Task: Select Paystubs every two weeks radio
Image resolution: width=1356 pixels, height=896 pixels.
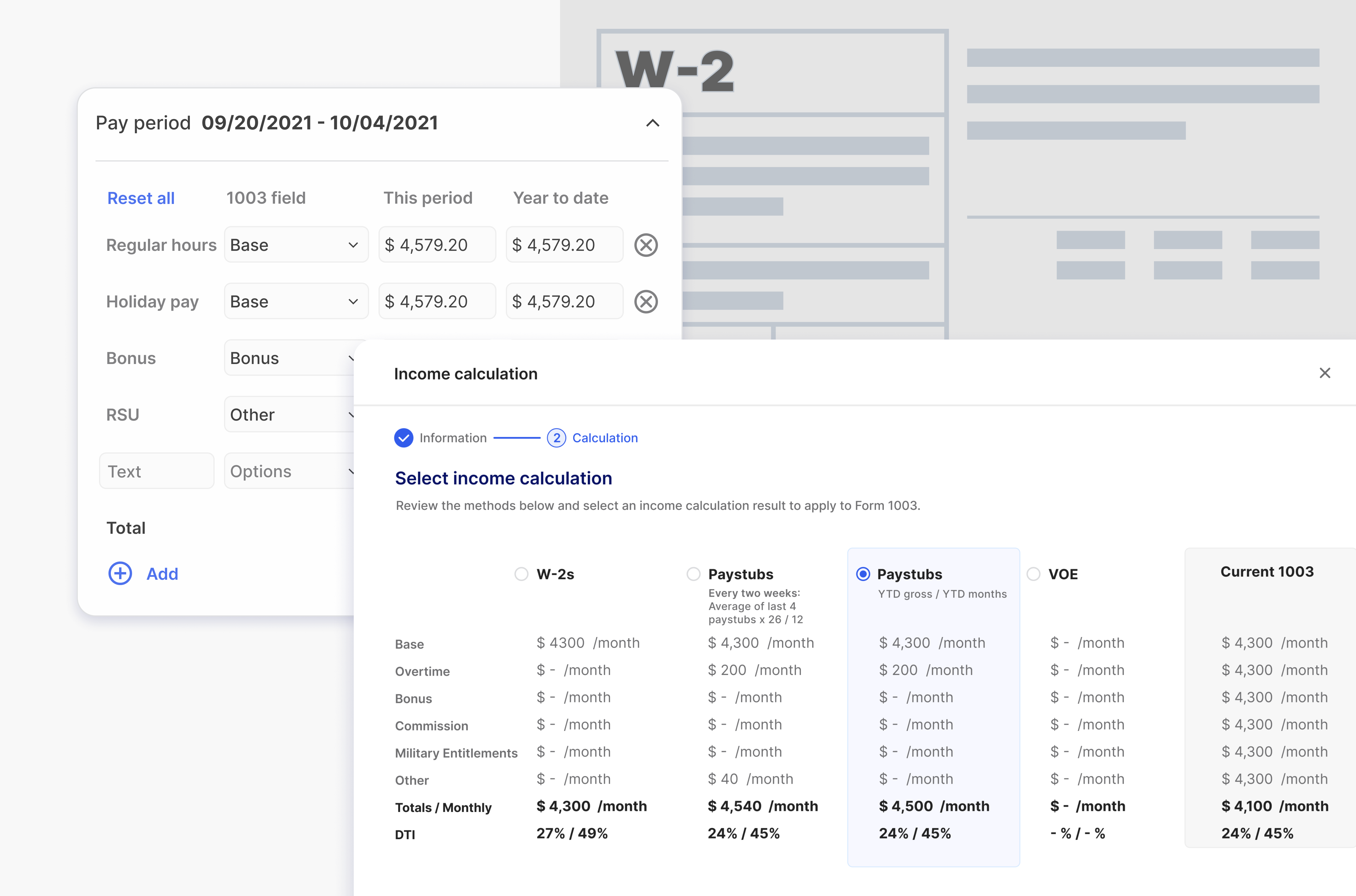Action: tap(693, 574)
